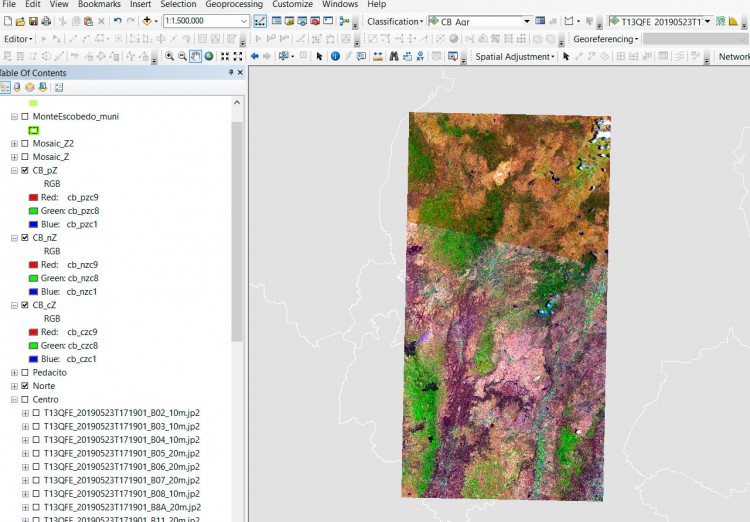The image size is (750, 522).
Task: Open the Spatial Adjustment menu
Action: click(x=515, y=56)
